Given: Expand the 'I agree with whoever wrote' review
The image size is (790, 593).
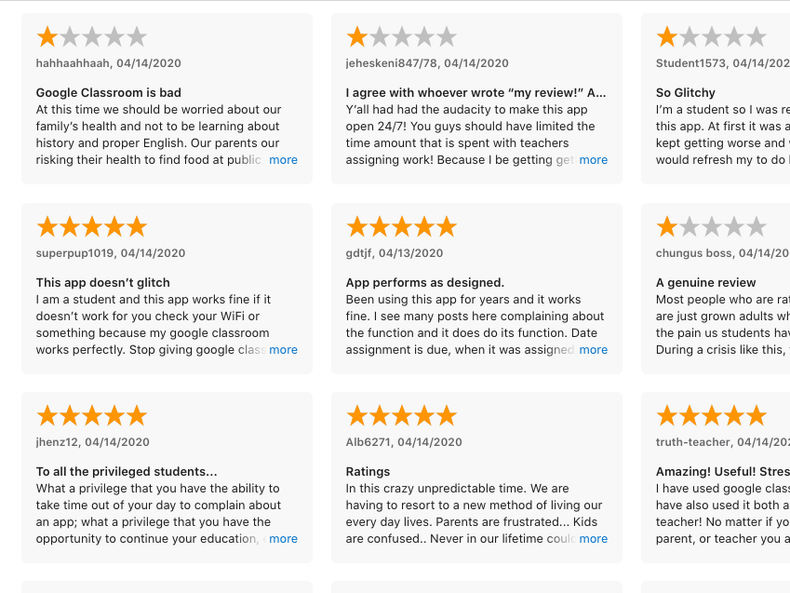Looking at the screenshot, I should pos(593,160).
